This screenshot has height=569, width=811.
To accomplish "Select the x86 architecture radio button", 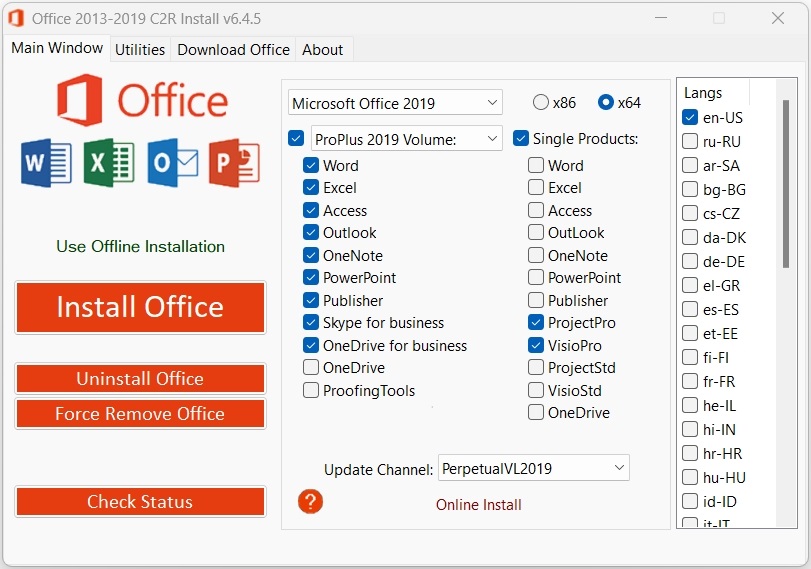I will pos(540,102).
